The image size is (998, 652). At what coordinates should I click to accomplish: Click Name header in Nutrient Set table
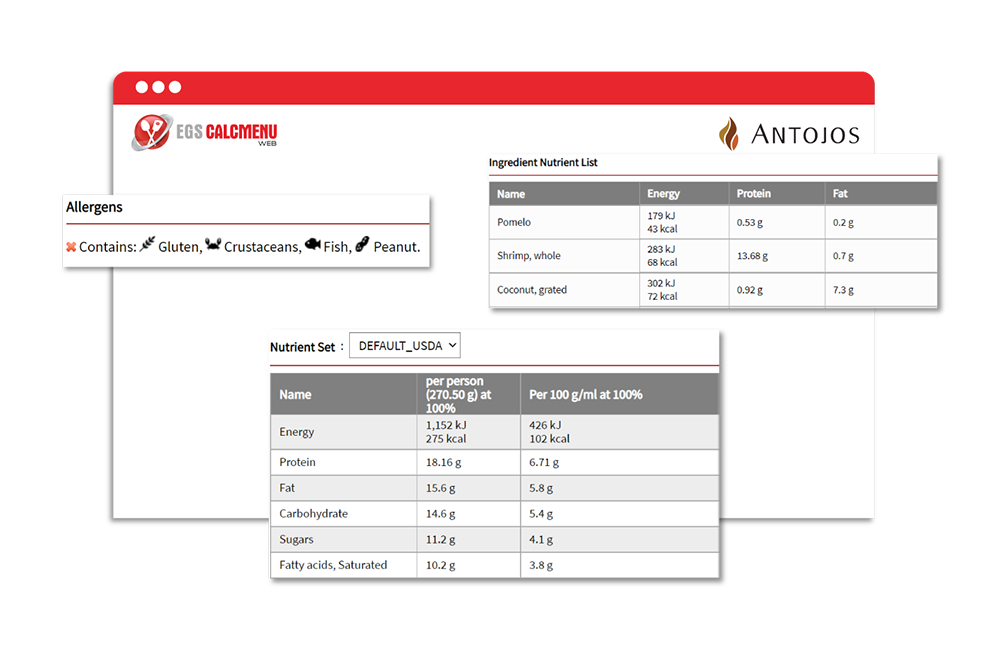click(295, 395)
